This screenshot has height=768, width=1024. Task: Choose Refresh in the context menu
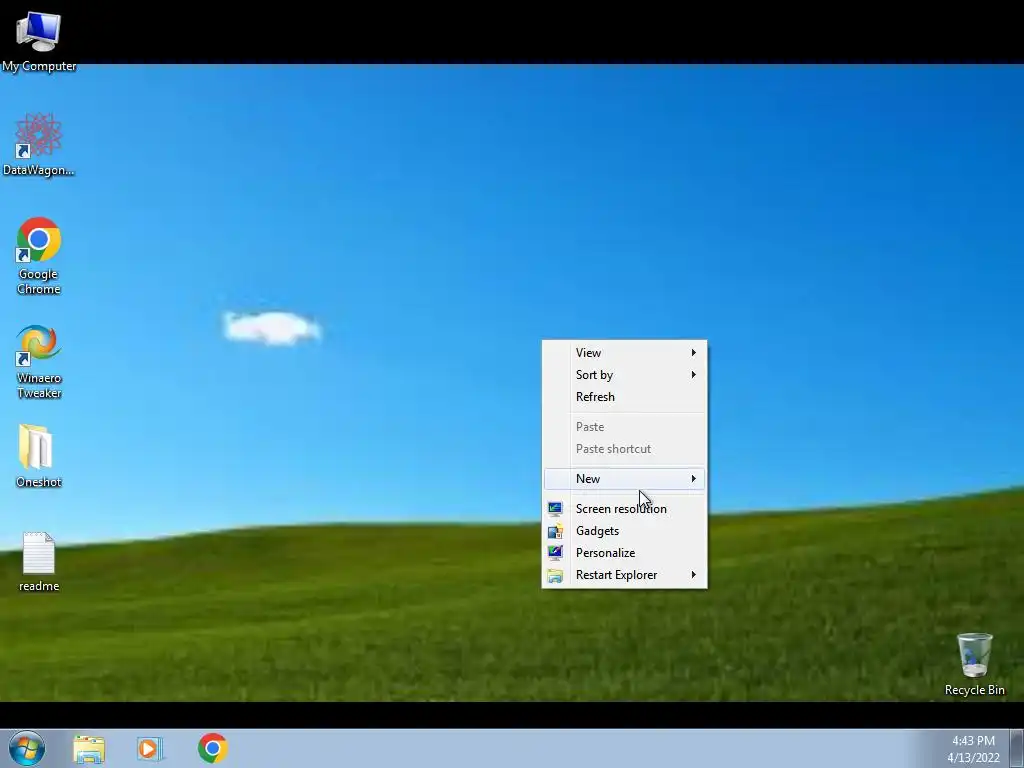(x=624, y=396)
